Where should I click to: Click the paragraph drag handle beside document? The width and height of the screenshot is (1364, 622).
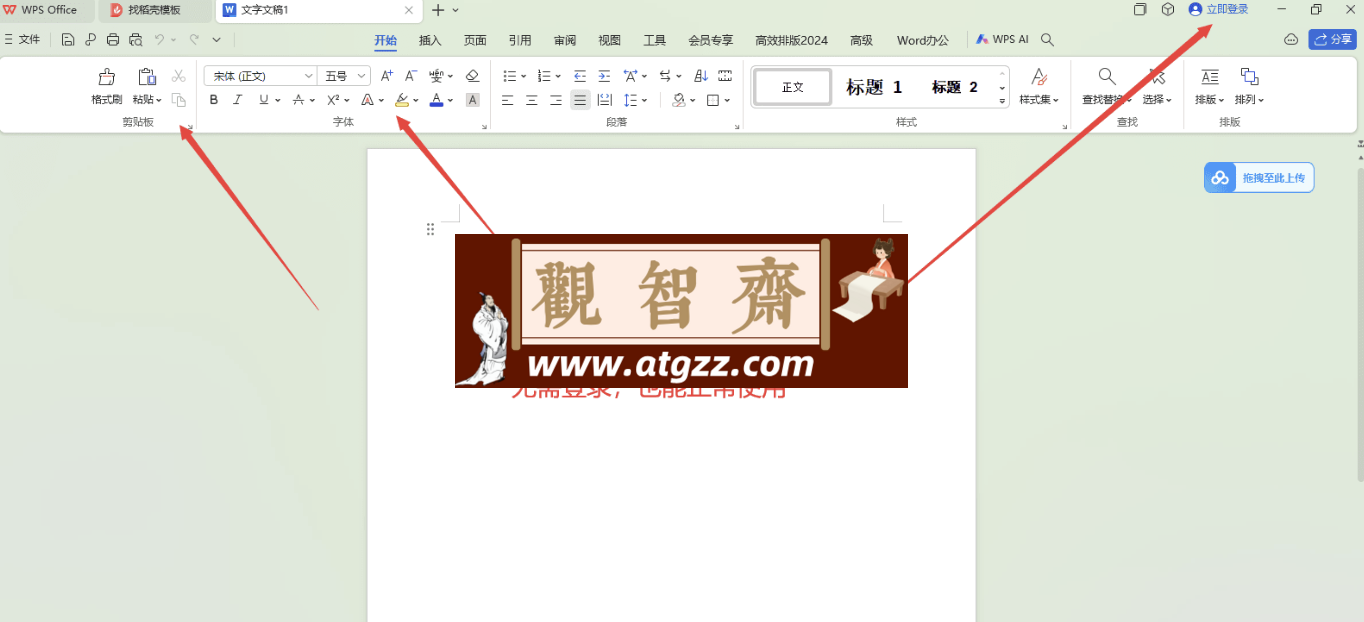[x=430, y=229]
